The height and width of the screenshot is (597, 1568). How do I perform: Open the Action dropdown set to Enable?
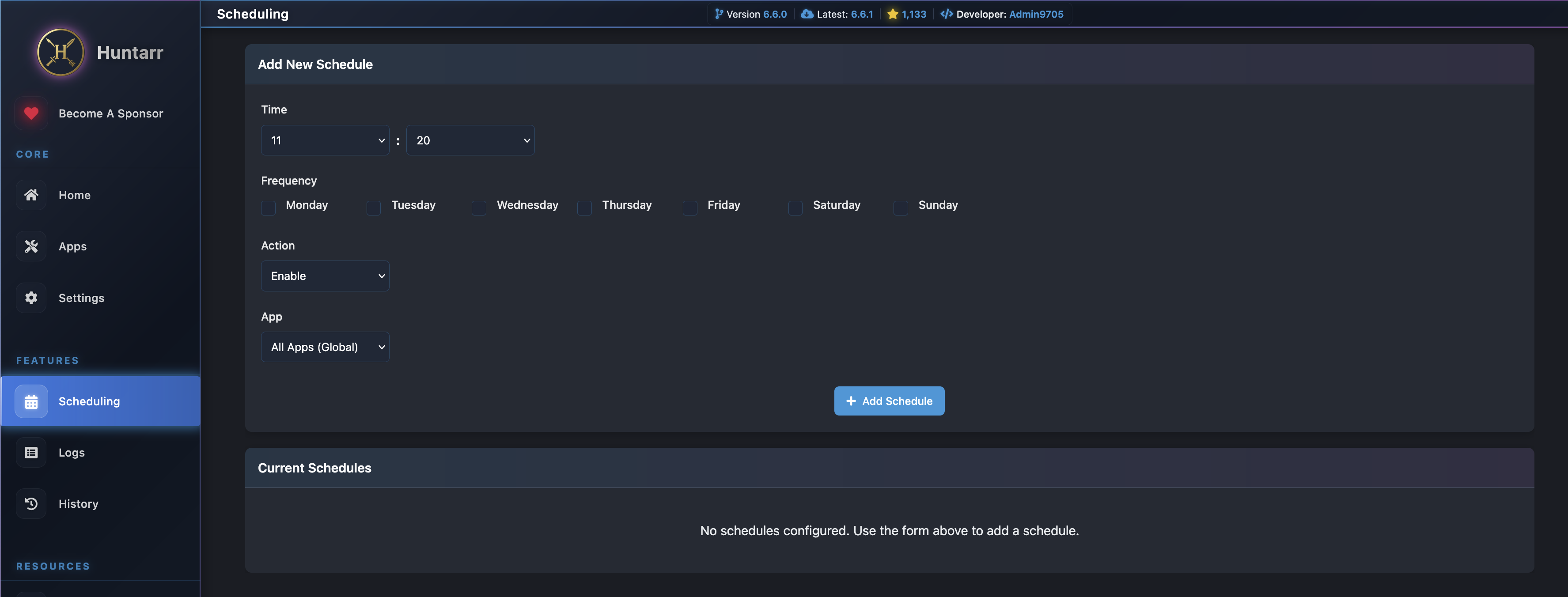pyautogui.click(x=325, y=276)
